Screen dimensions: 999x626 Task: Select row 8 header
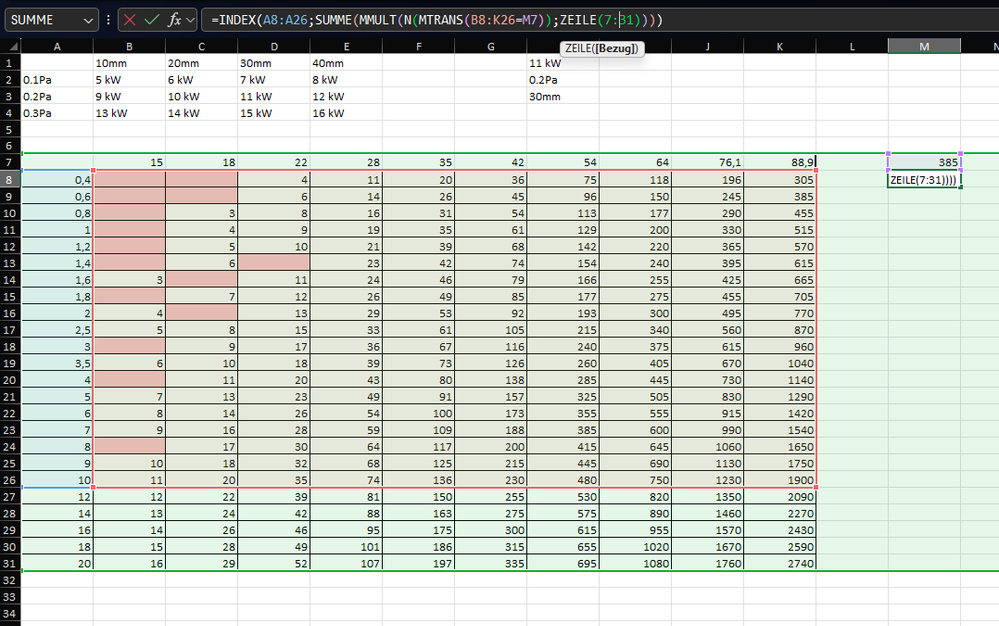[10, 180]
